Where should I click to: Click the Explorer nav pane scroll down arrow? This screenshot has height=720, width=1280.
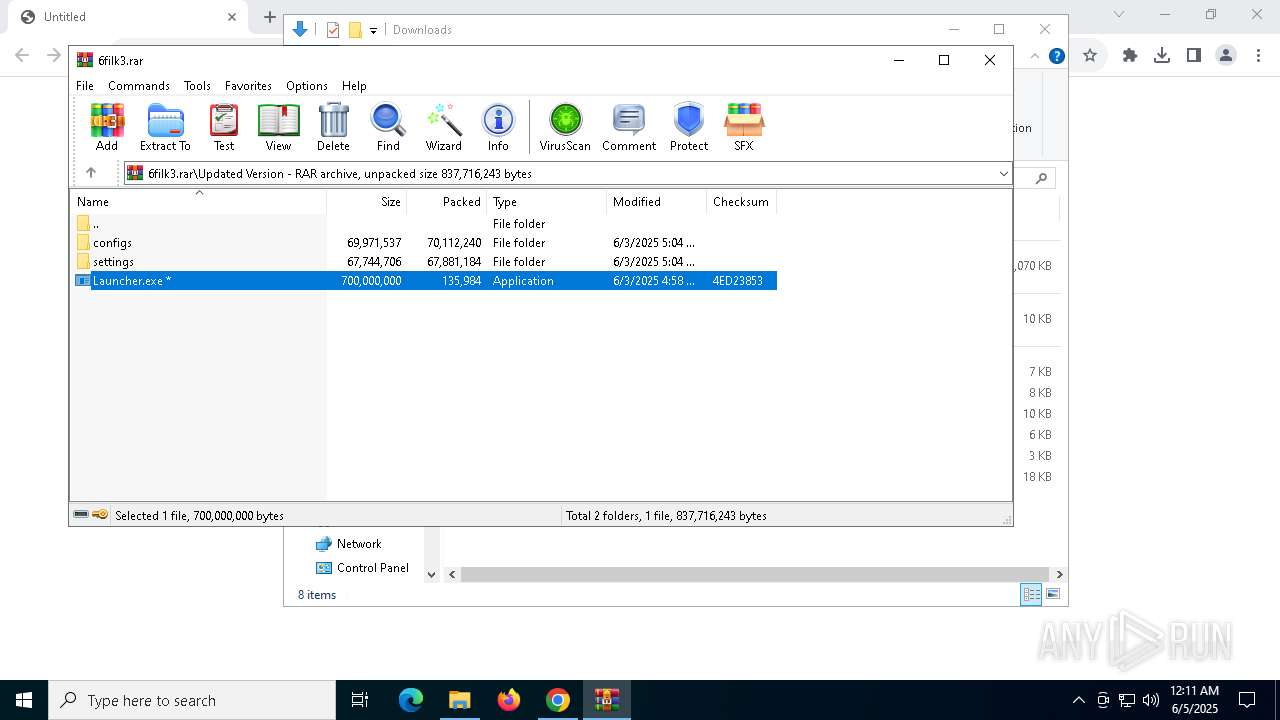432,574
